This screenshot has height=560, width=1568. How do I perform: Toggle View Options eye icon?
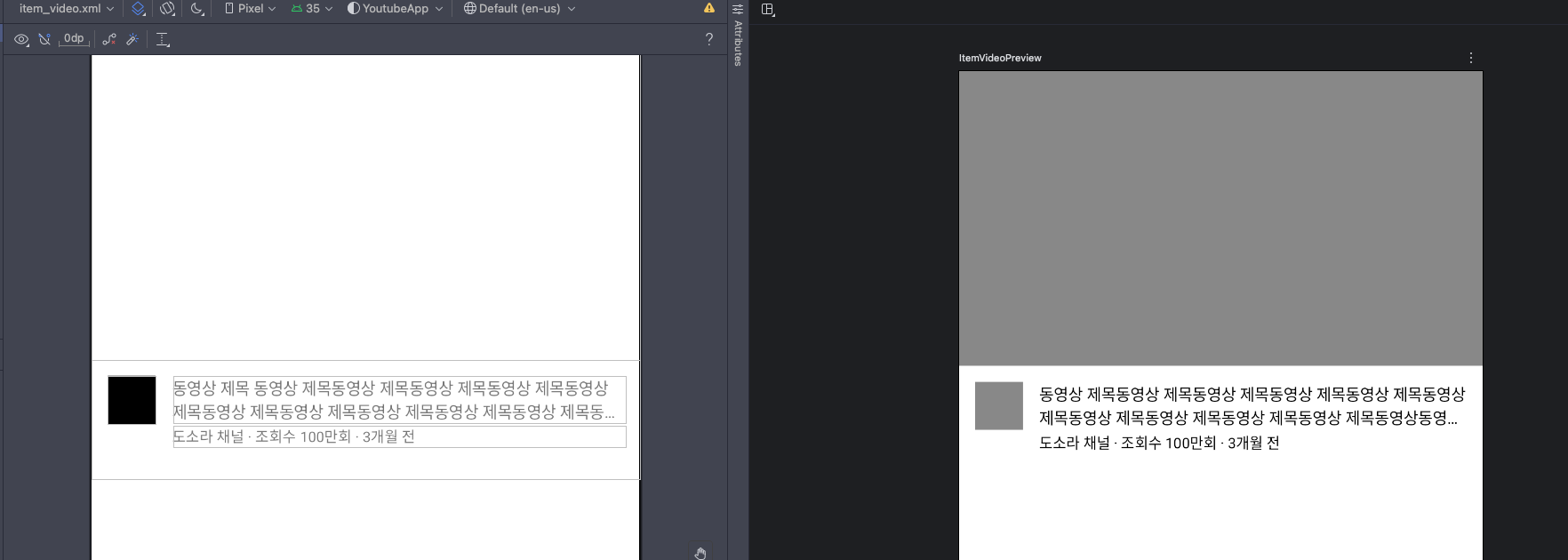tap(22, 39)
